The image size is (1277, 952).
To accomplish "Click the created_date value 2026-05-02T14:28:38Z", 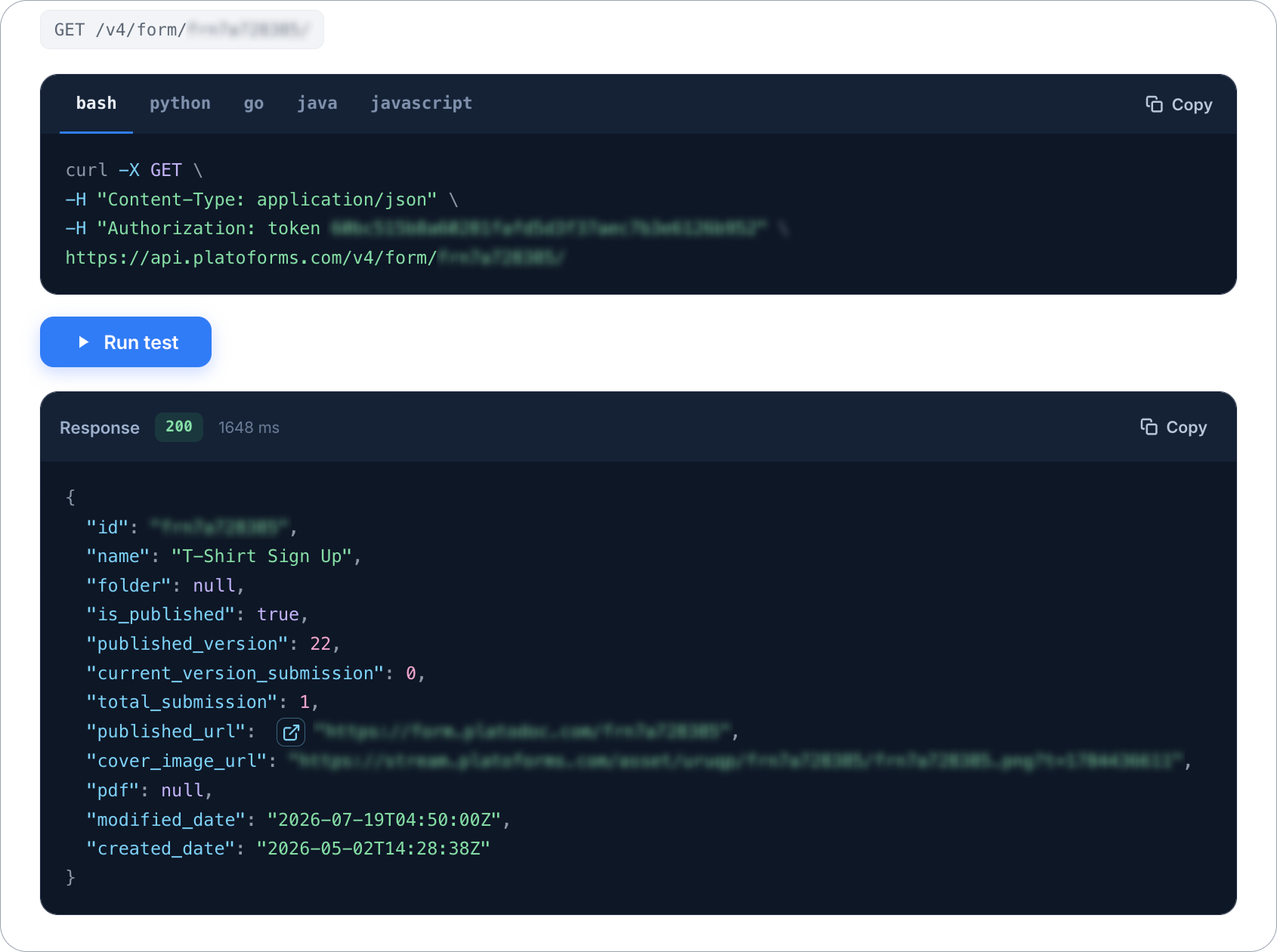I will [x=373, y=849].
